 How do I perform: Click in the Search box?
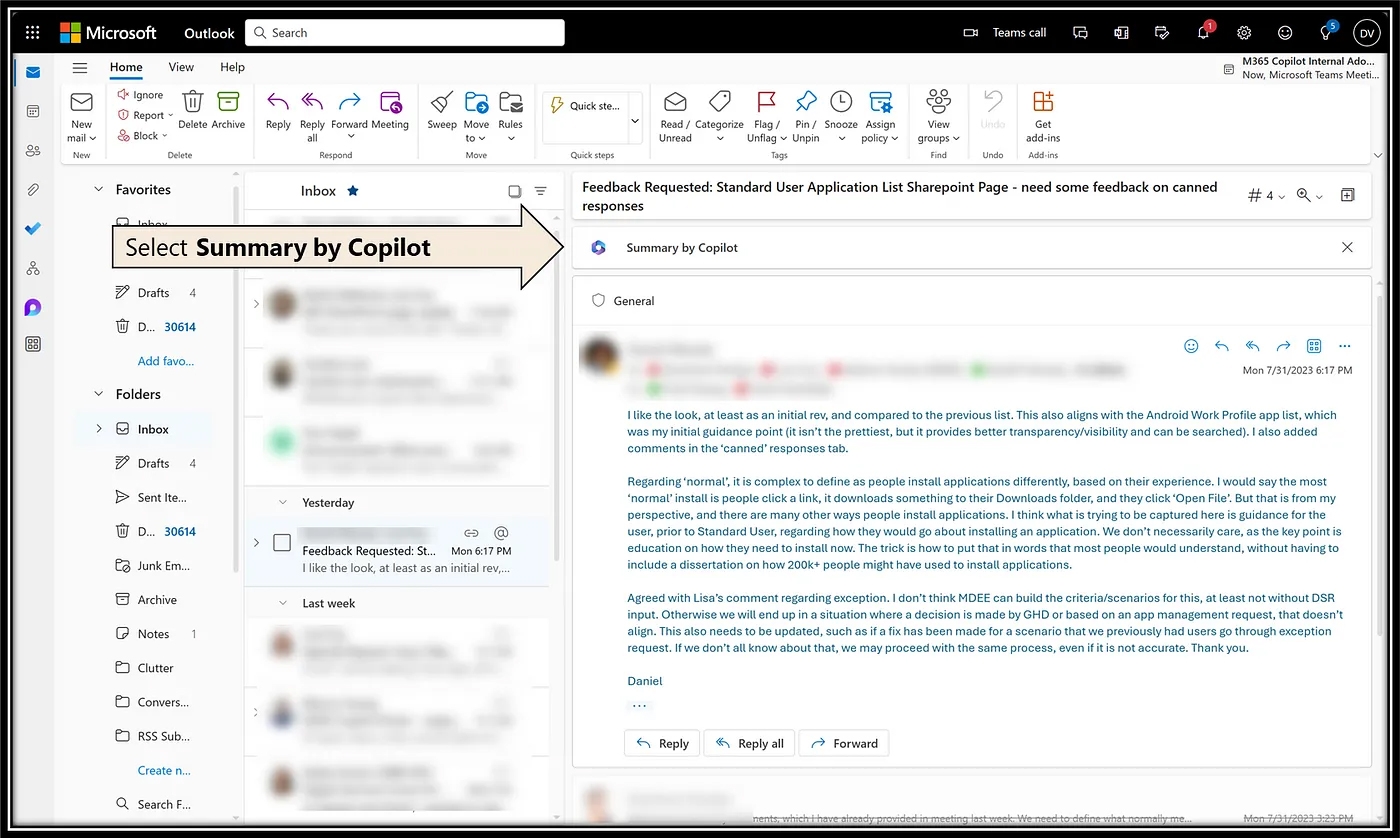(x=405, y=33)
